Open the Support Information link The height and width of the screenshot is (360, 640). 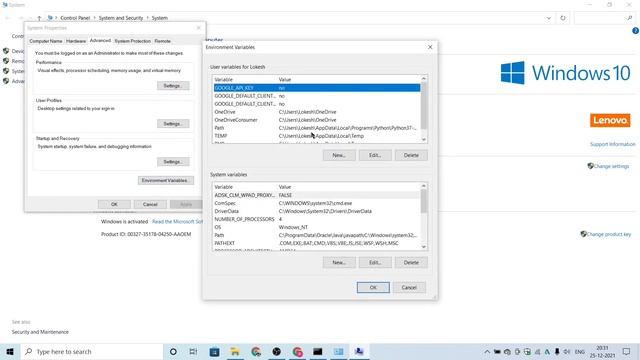click(x=613, y=144)
